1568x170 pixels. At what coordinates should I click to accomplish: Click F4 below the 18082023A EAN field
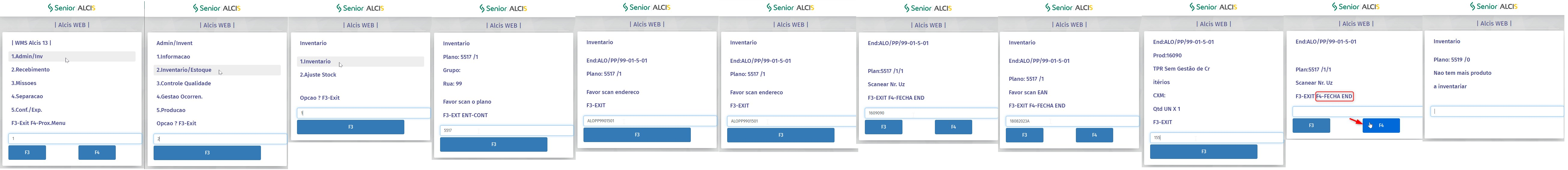pyautogui.click(x=1094, y=135)
